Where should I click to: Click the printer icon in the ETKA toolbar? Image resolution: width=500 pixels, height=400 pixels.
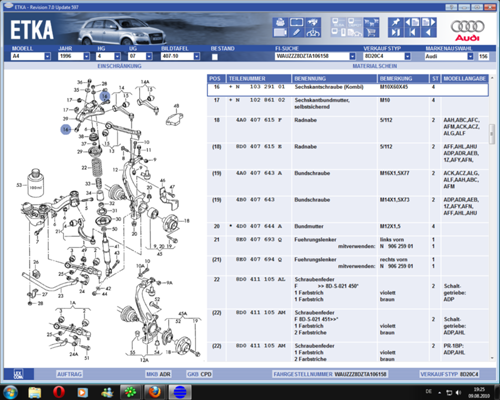pos(280,22)
